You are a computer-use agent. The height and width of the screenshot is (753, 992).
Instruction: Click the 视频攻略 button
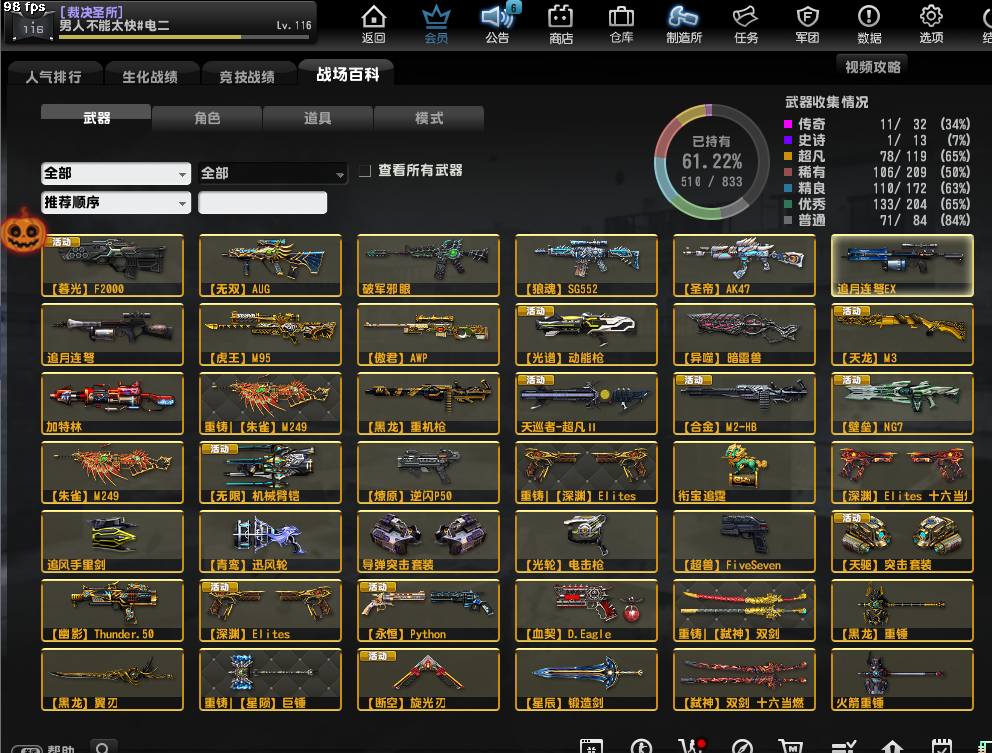(872, 66)
